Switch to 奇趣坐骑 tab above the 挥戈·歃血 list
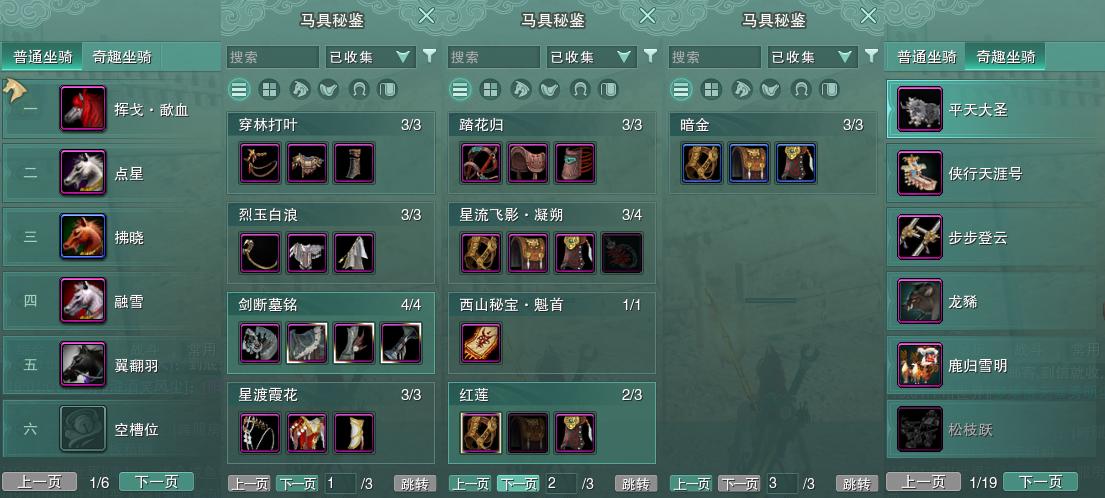 122,57
